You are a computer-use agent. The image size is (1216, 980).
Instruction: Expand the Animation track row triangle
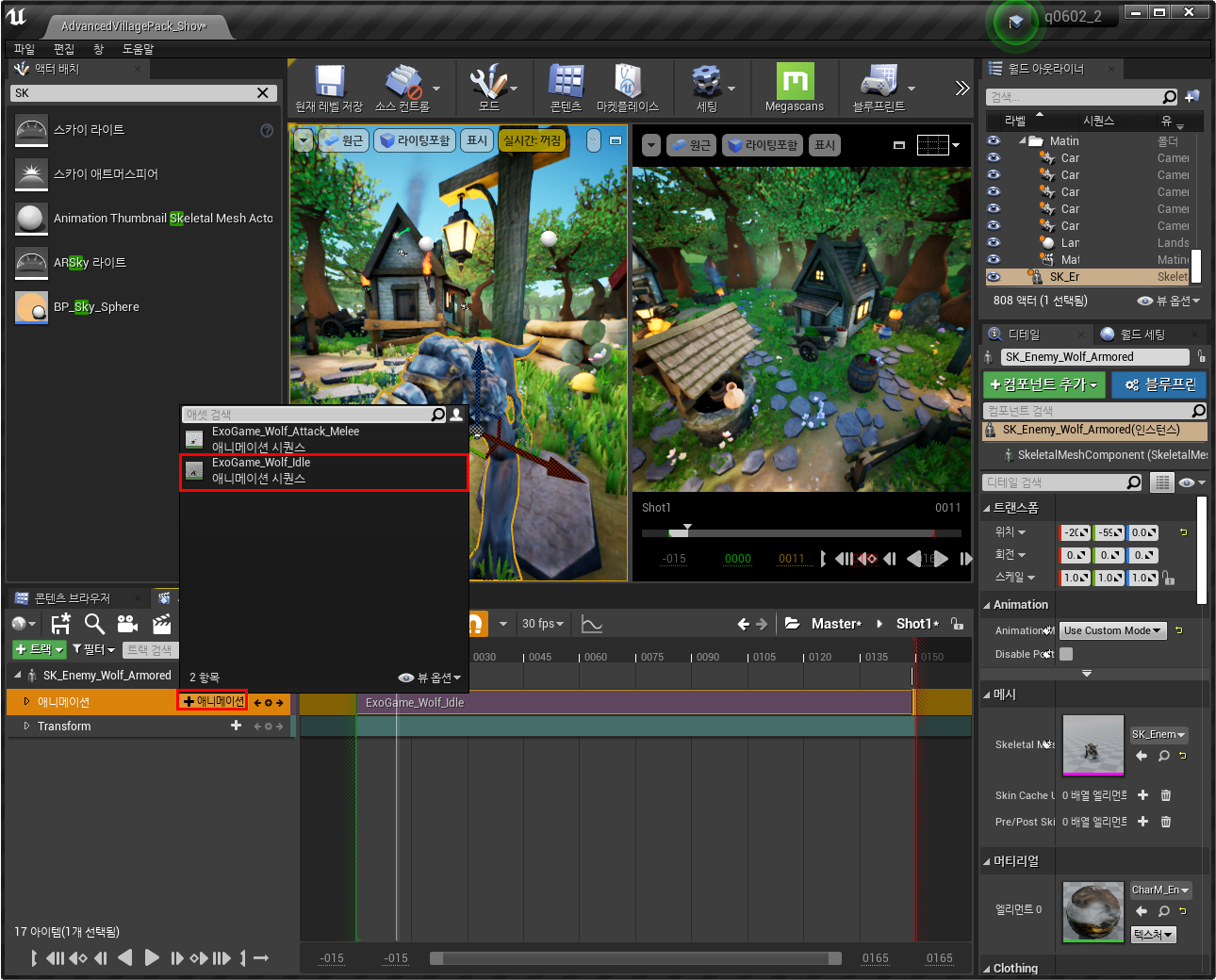point(26,702)
